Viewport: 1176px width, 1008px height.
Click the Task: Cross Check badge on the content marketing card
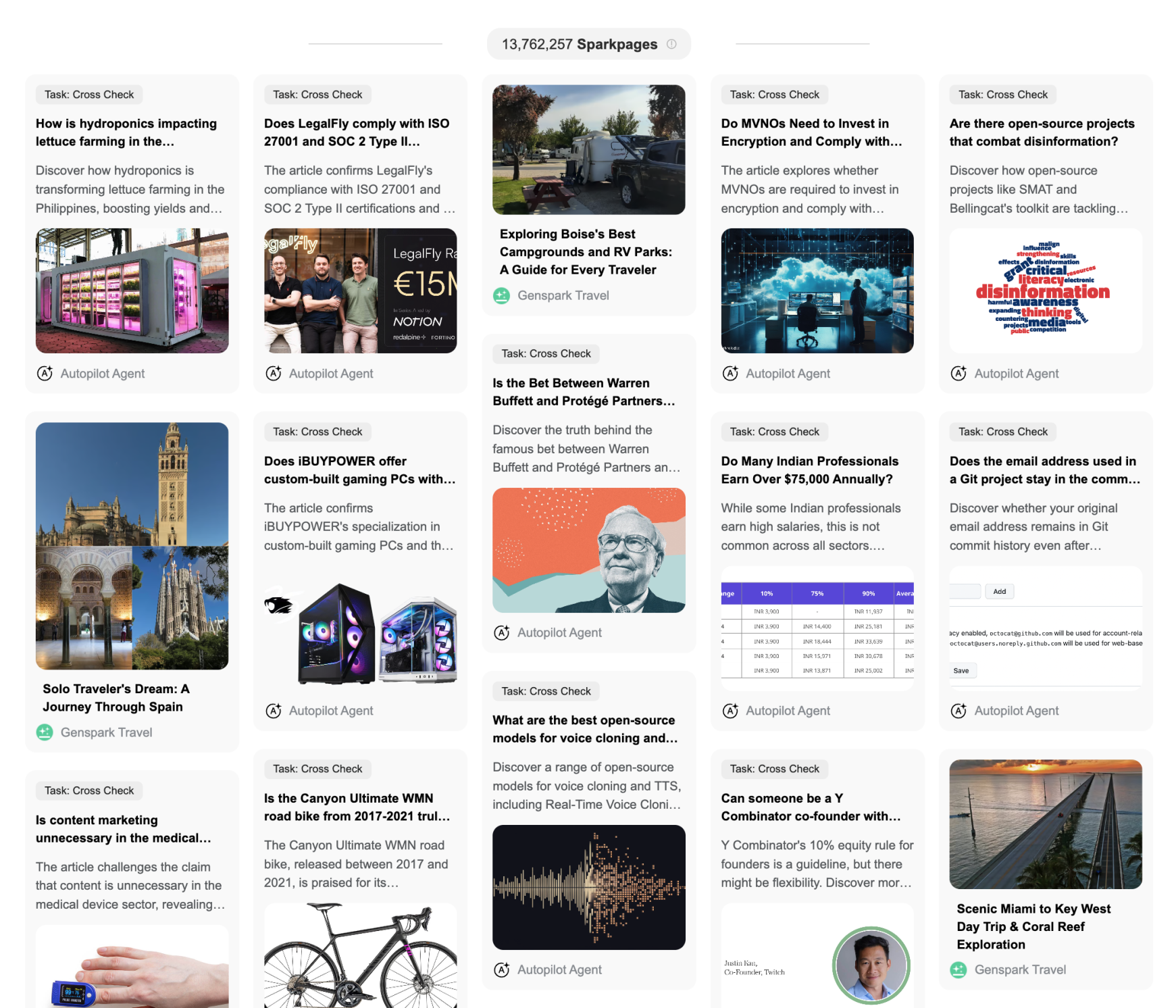pyautogui.click(x=88, y=790)
